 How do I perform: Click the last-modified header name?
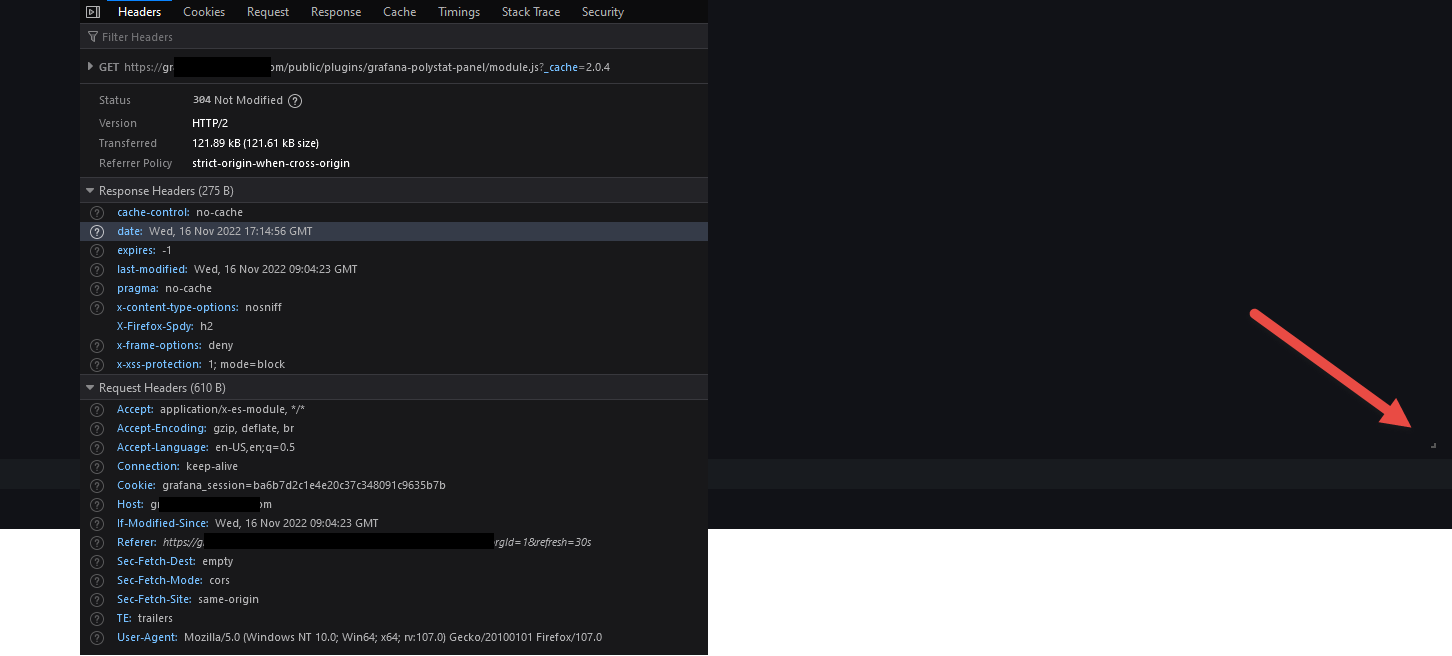pyautogui.click(x=151, y=269)
